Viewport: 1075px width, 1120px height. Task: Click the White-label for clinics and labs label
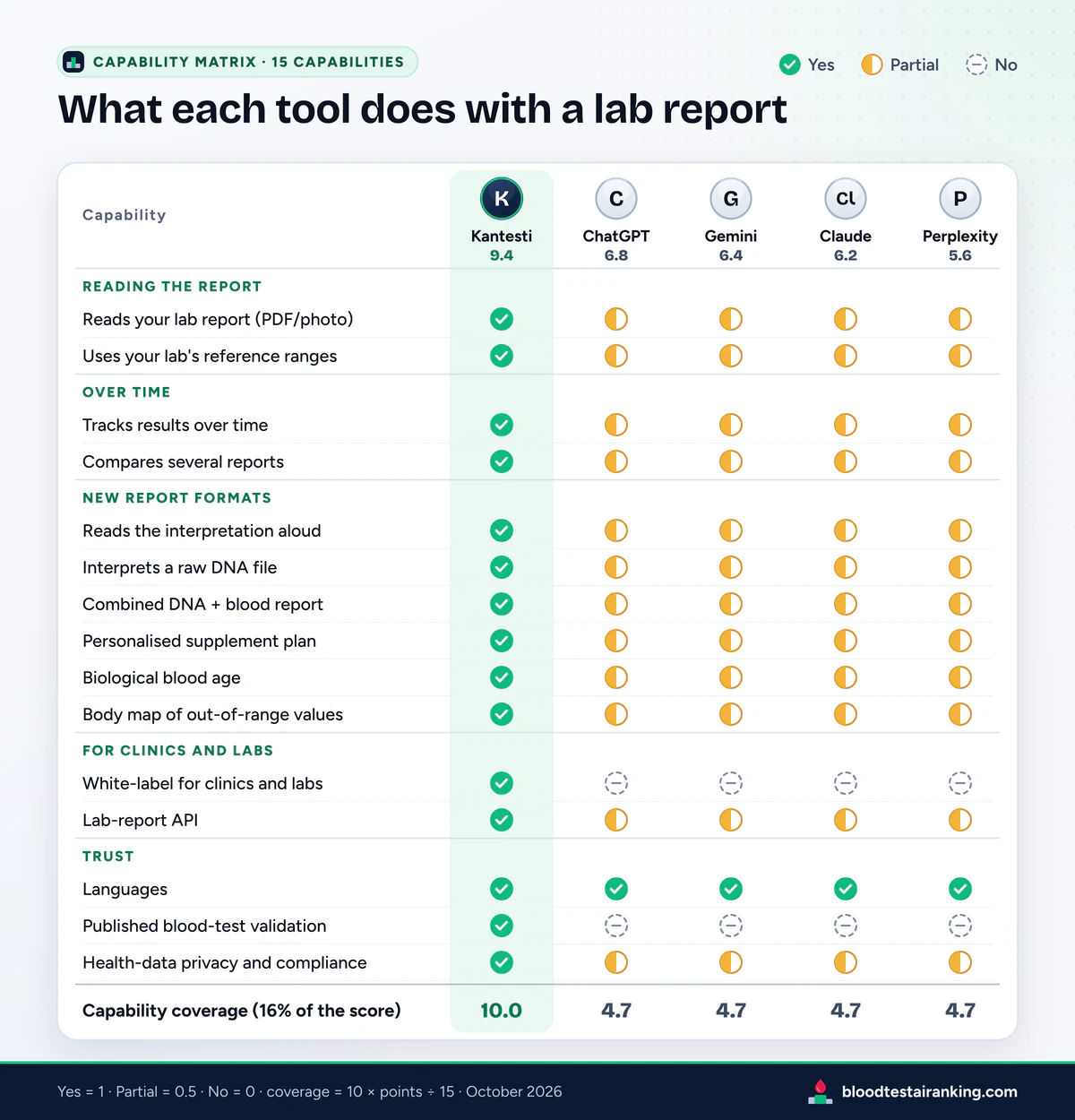(x=202, y=783)
